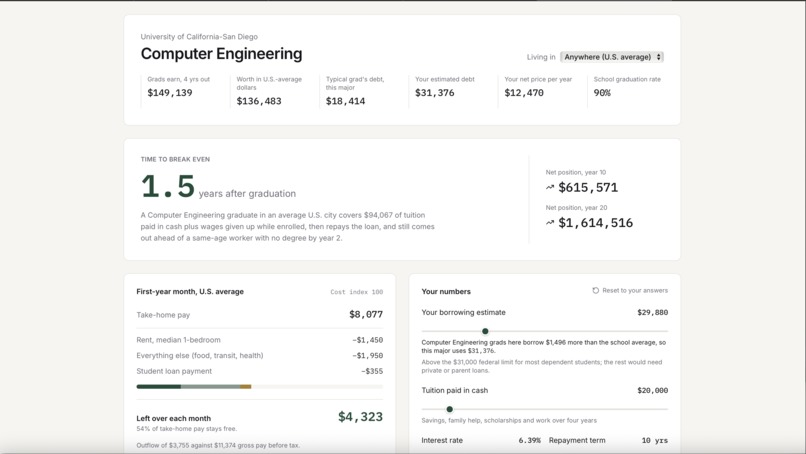Click the Your numbers panel heading

pos(446,292)
